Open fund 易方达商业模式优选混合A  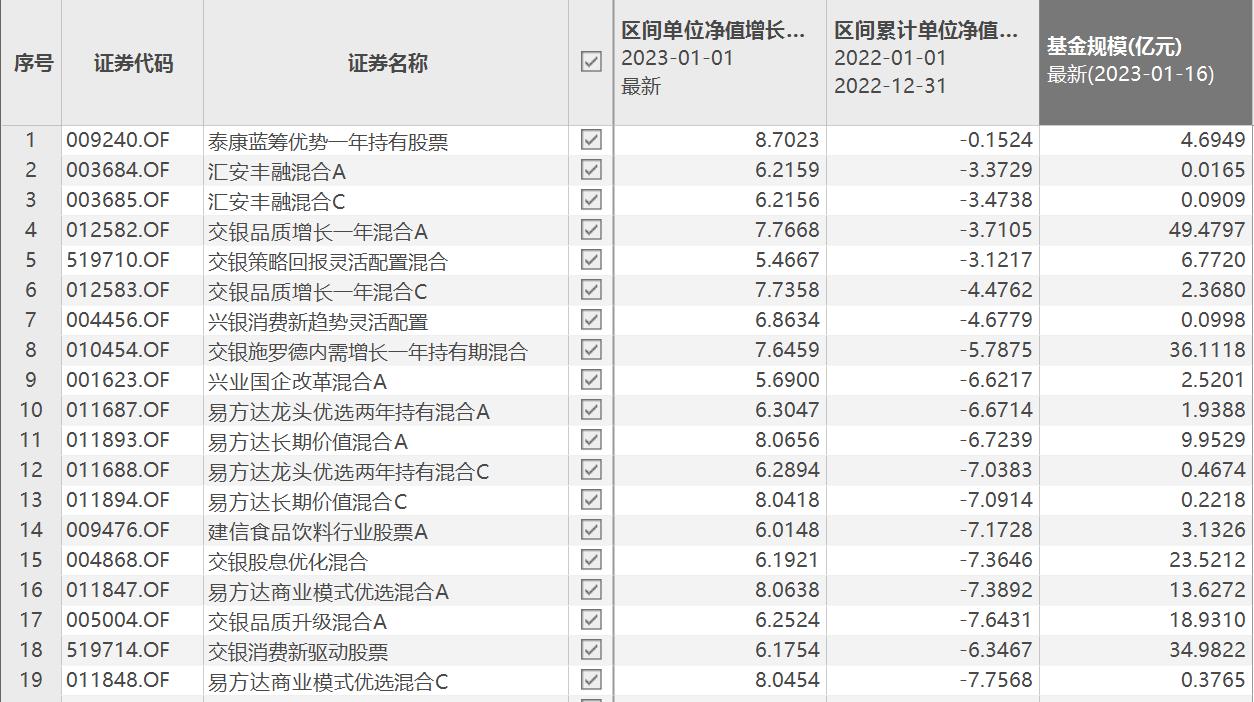pos(328,591)
